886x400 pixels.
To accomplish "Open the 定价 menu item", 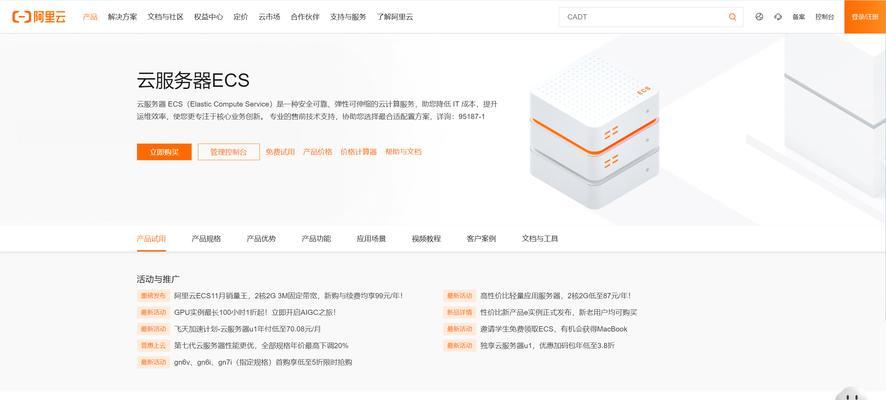I will tap(241, 17).
